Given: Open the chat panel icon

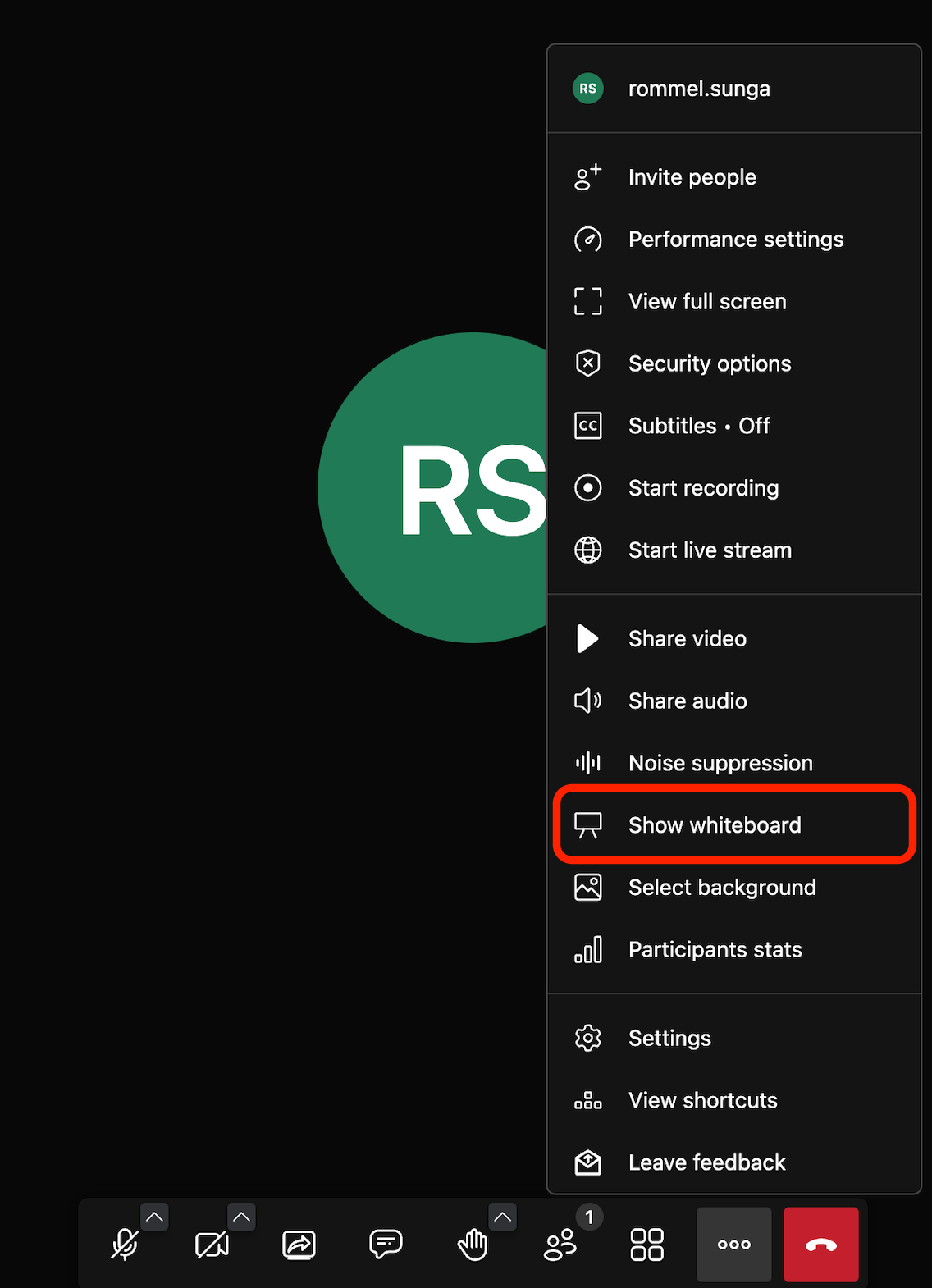Looking at the screenshot, I should pos(386,1245).
